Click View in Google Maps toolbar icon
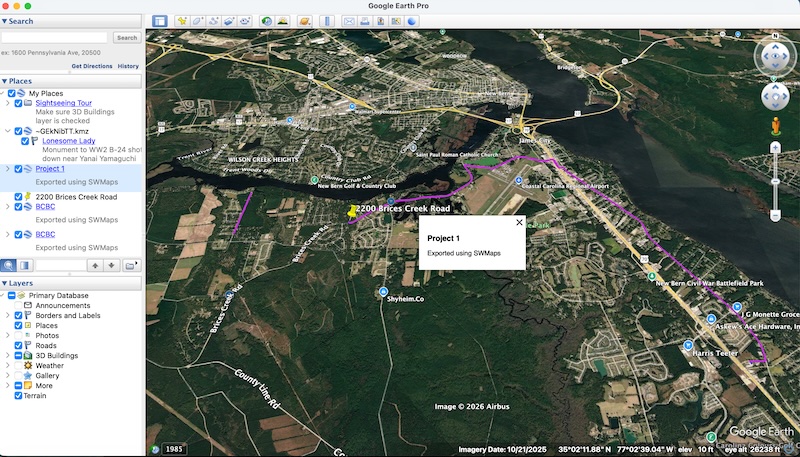The height and width of the screenshot is (457, 800). (396, 21)
